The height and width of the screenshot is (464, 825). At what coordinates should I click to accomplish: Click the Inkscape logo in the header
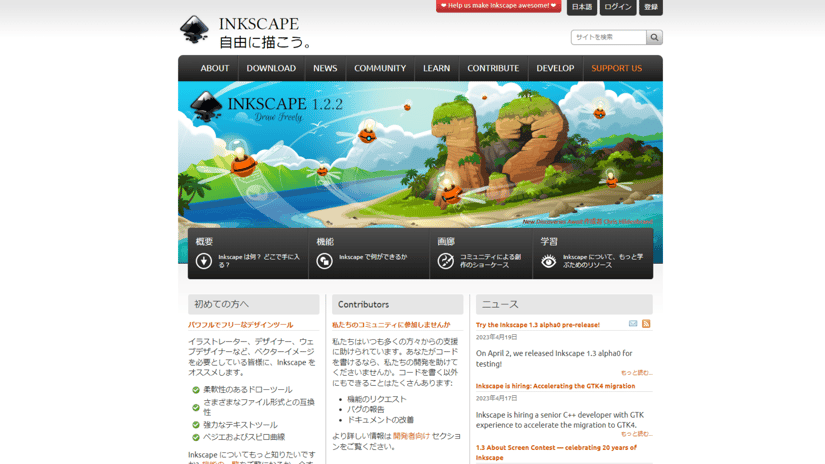coord(194,29)
